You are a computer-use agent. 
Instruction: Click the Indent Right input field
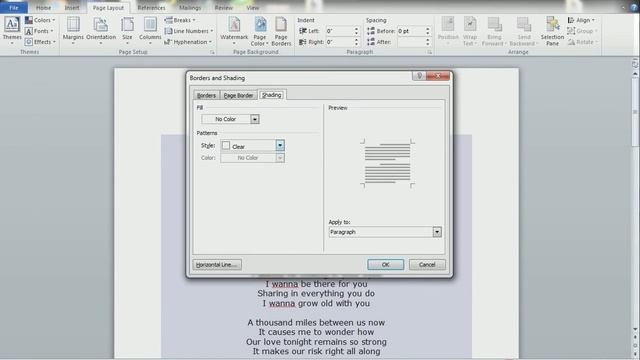point(339,42)
